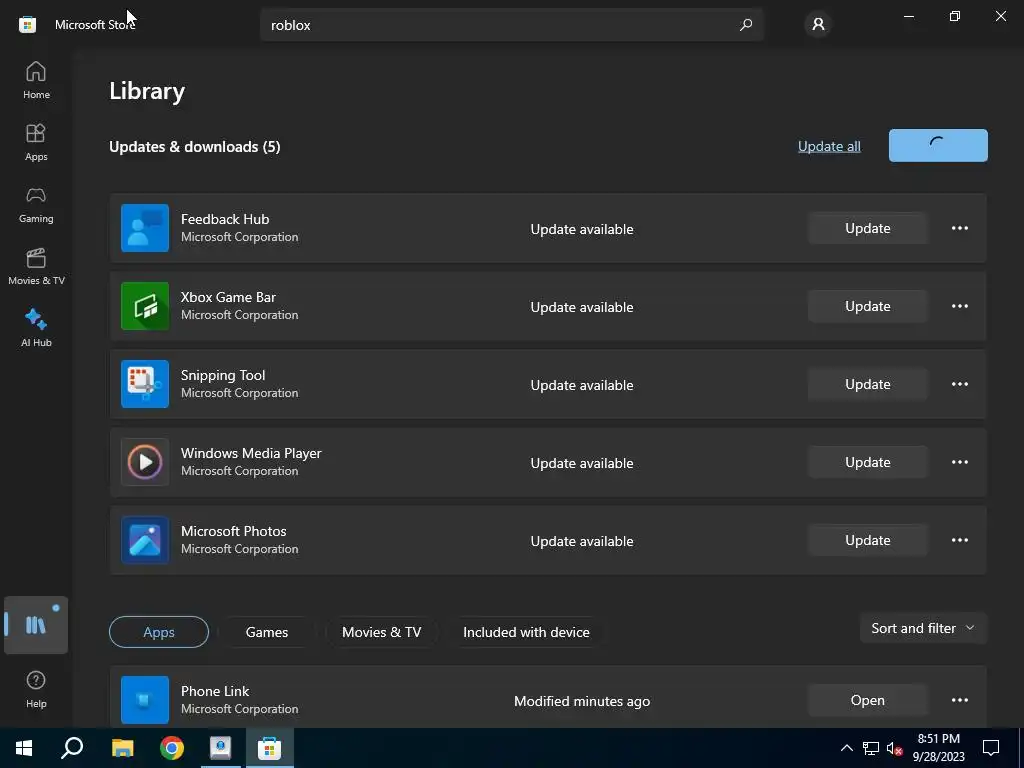Open Phone Link app

point(867,700)
